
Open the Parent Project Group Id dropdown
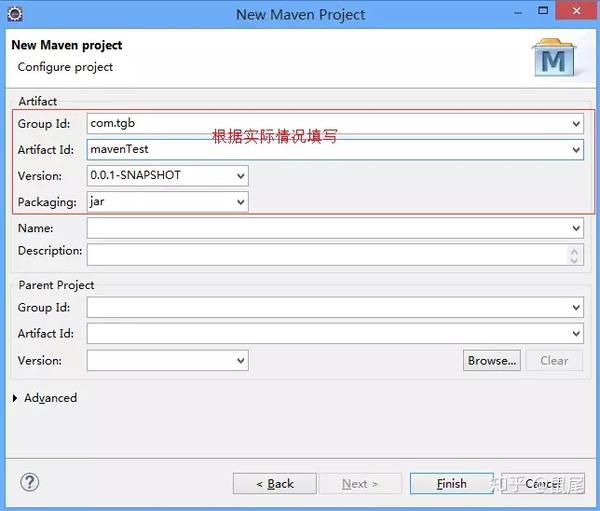576,307
